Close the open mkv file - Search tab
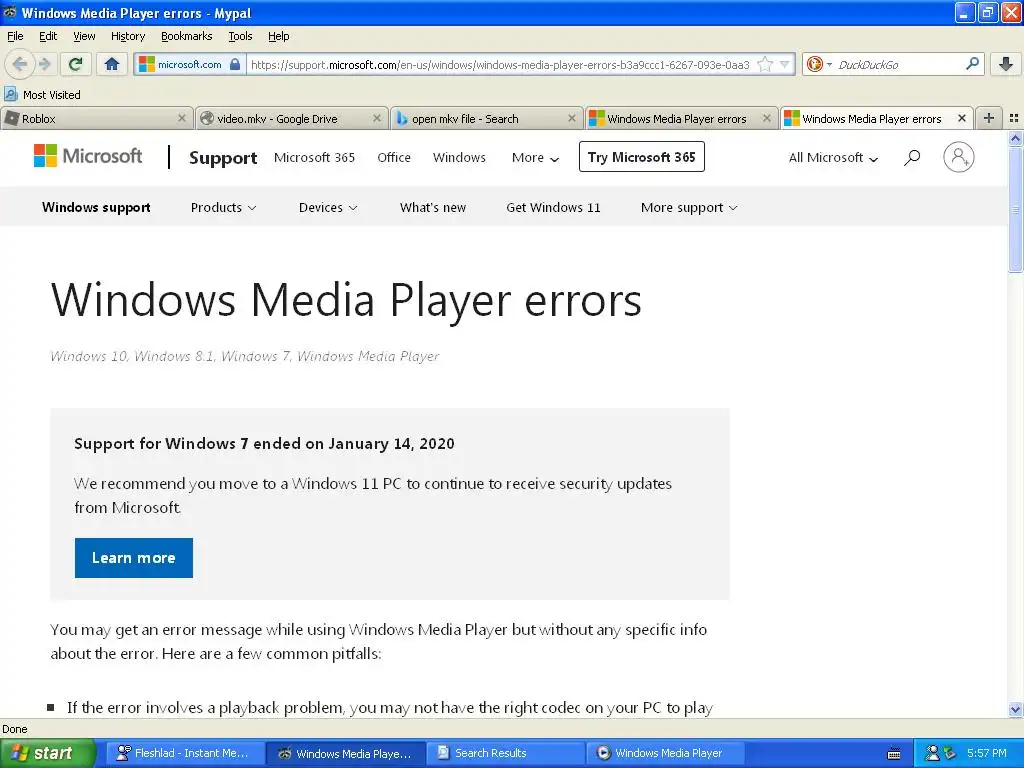This screenshot has width=1024, height=768. click(x=571, y=118)
